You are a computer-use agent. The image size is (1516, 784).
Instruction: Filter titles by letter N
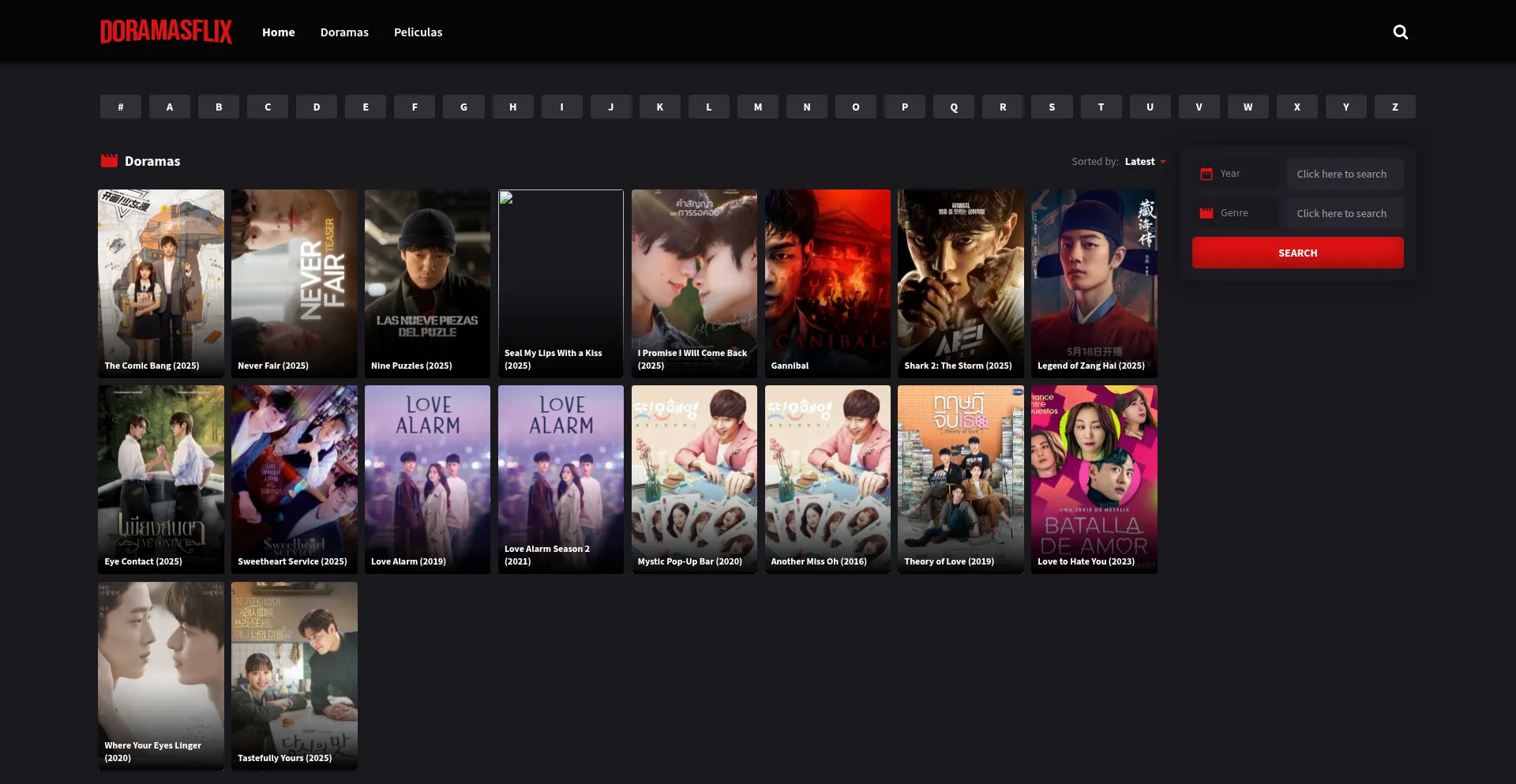pyautogui.click(x=807, y=107)
